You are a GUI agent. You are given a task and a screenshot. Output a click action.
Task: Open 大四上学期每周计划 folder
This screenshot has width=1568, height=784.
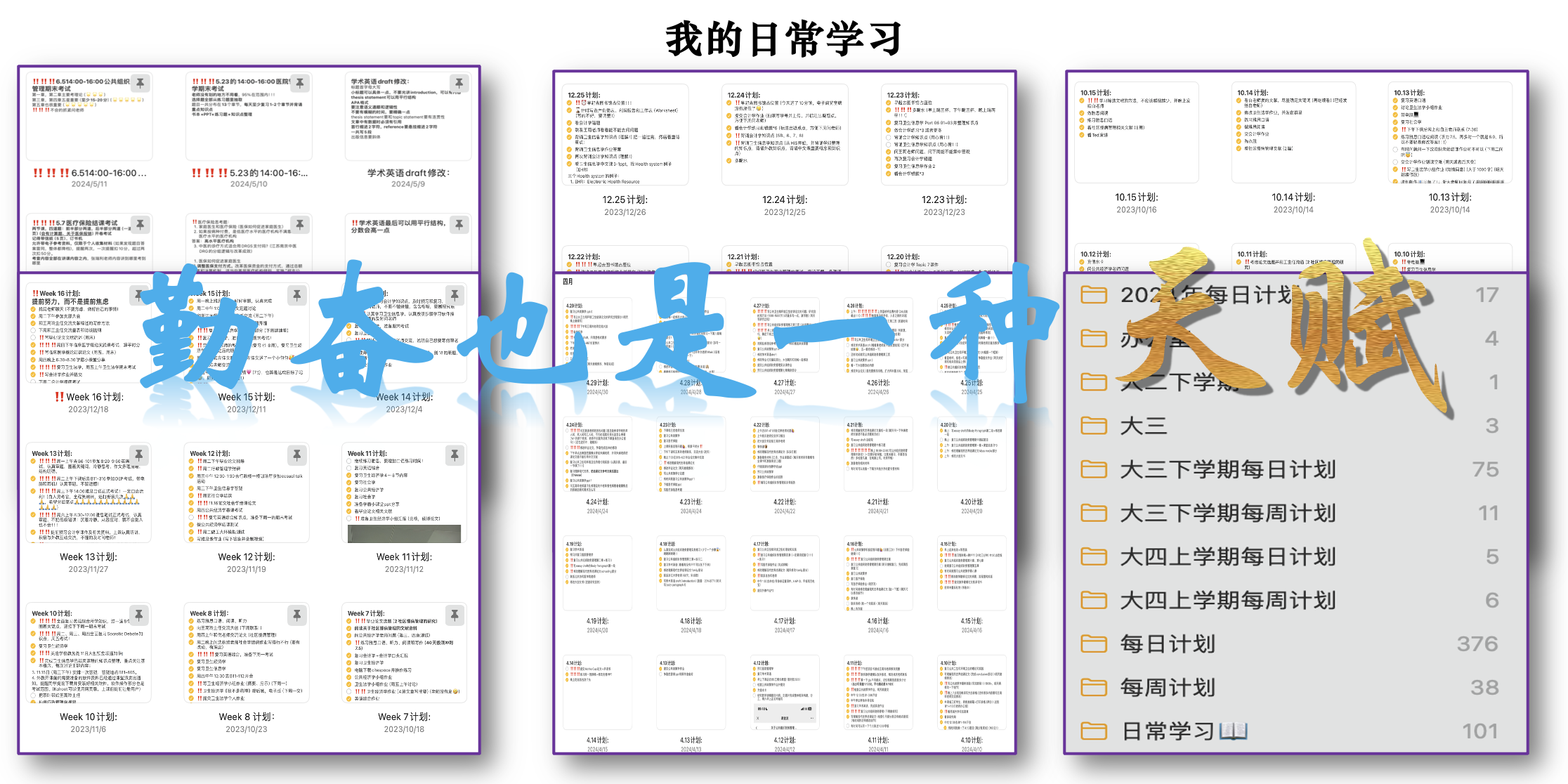point(1227,600)
